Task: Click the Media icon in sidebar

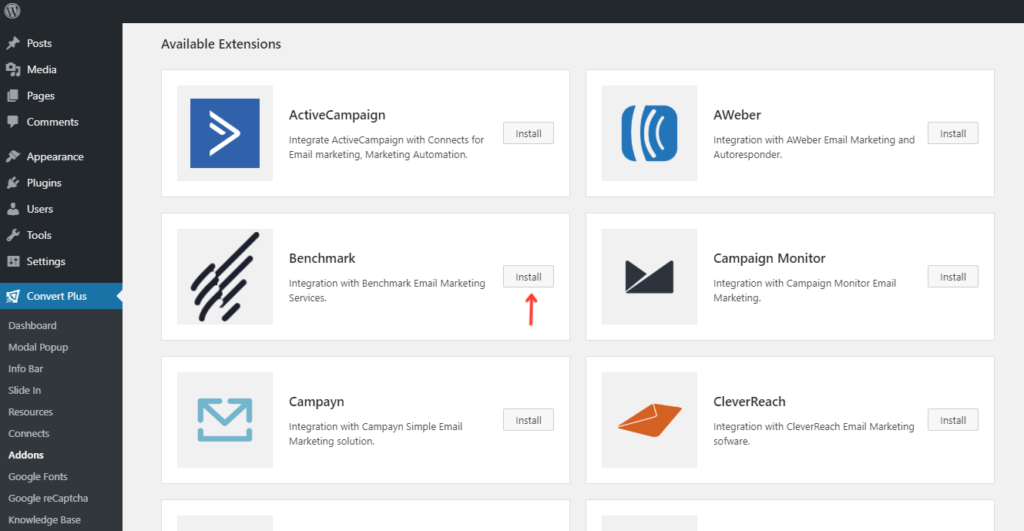Action: point(13,69)
